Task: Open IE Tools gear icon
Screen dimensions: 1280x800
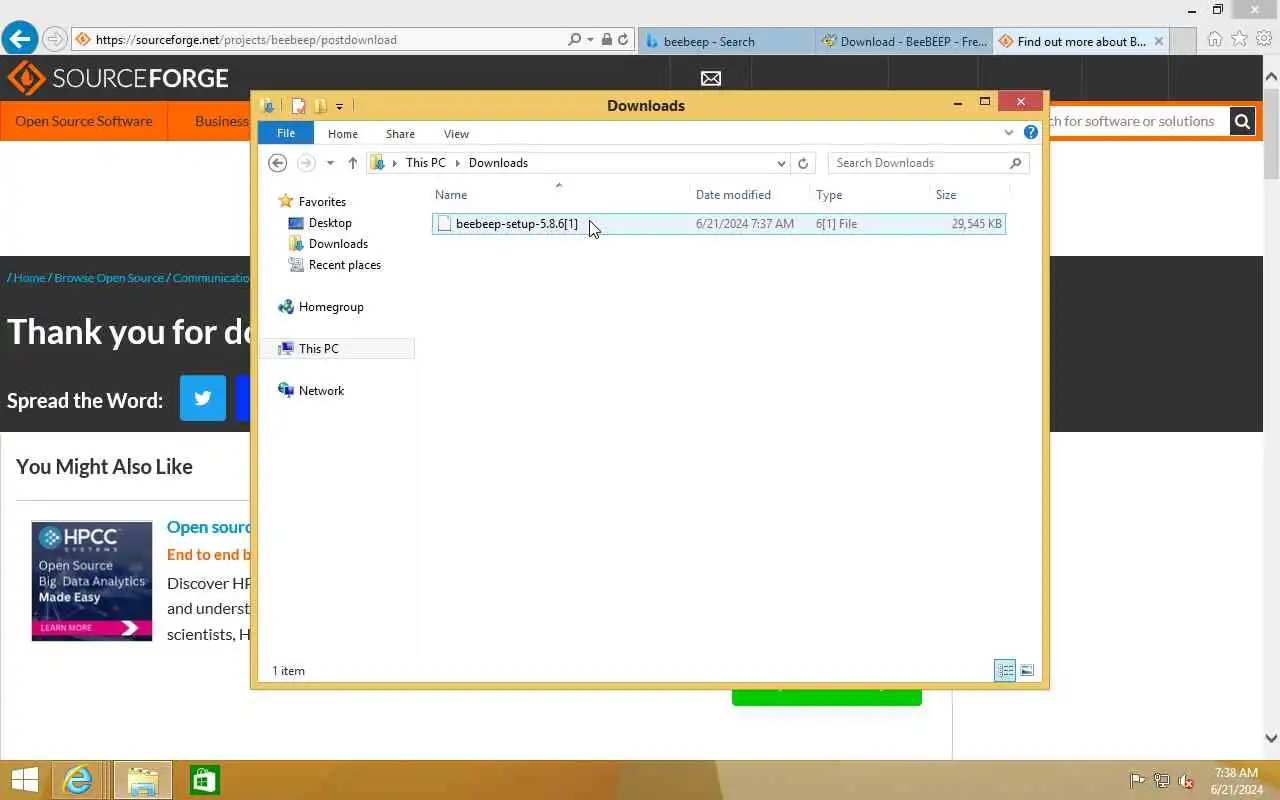Action: click(1264, 39)
